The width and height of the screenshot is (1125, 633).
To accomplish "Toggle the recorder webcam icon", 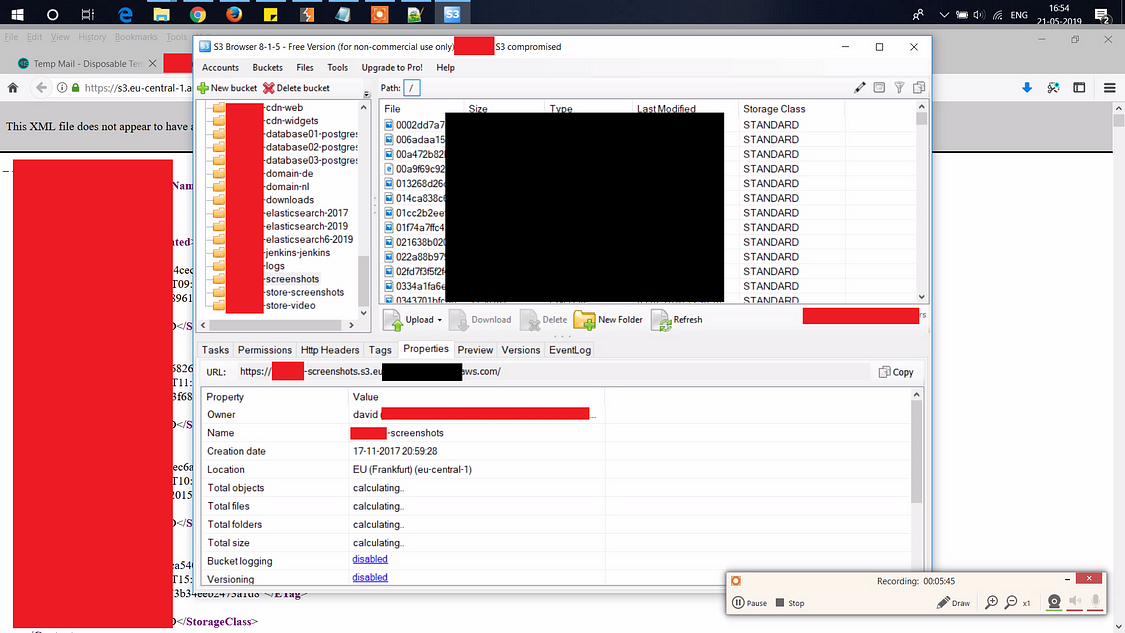I will [1054, 602].
